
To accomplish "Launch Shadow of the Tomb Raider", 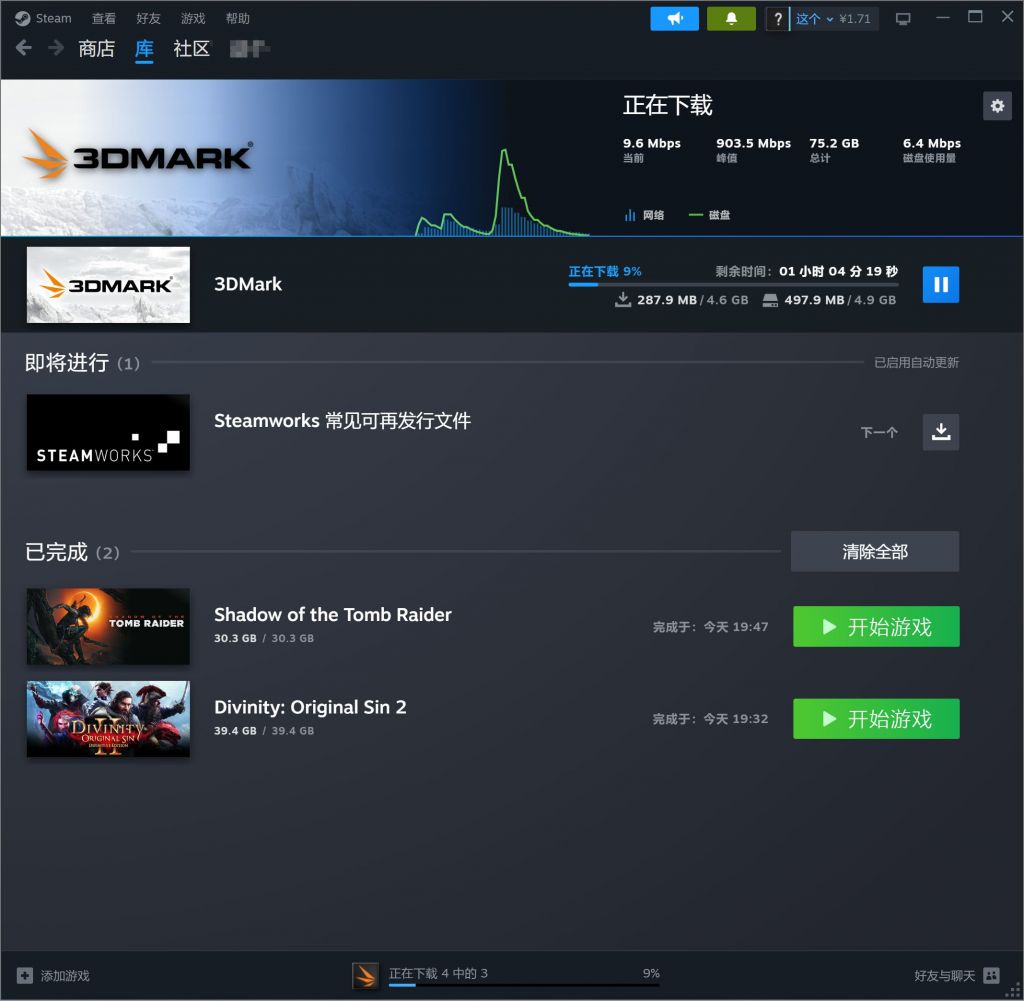I will click(x=875, y=626).
